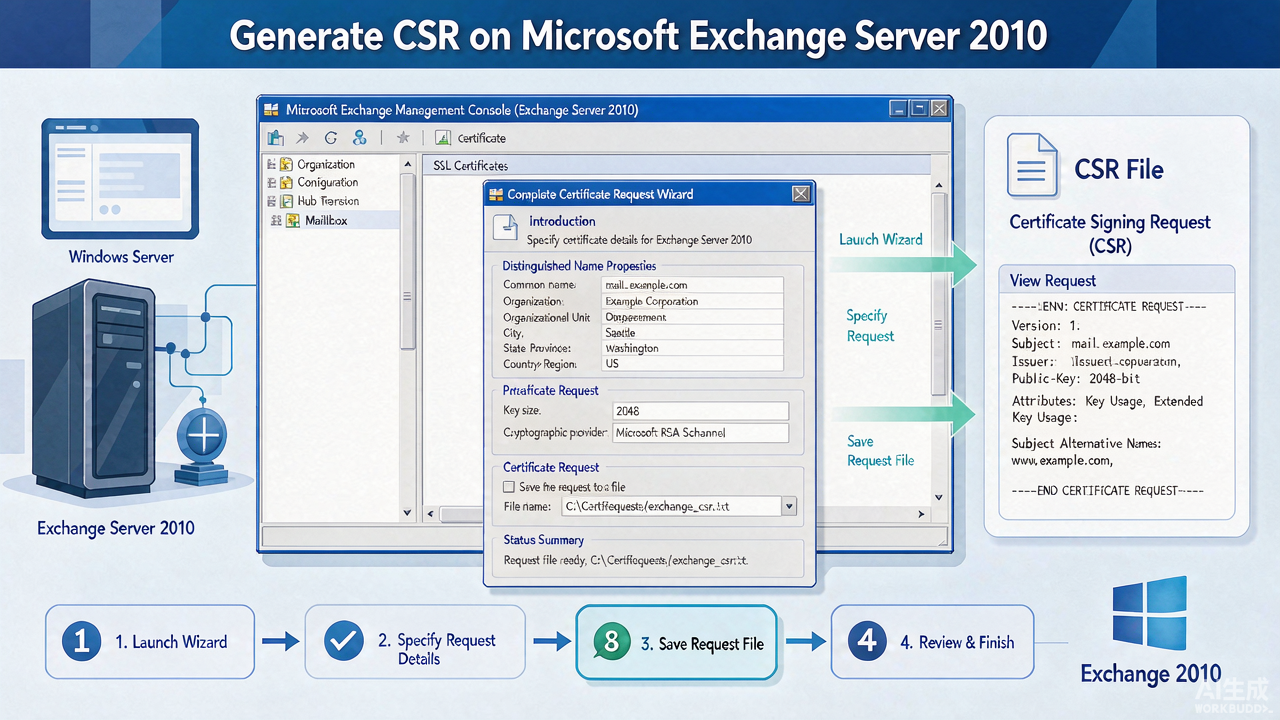Click the Organization field with Example Corporation

point(692,301)
